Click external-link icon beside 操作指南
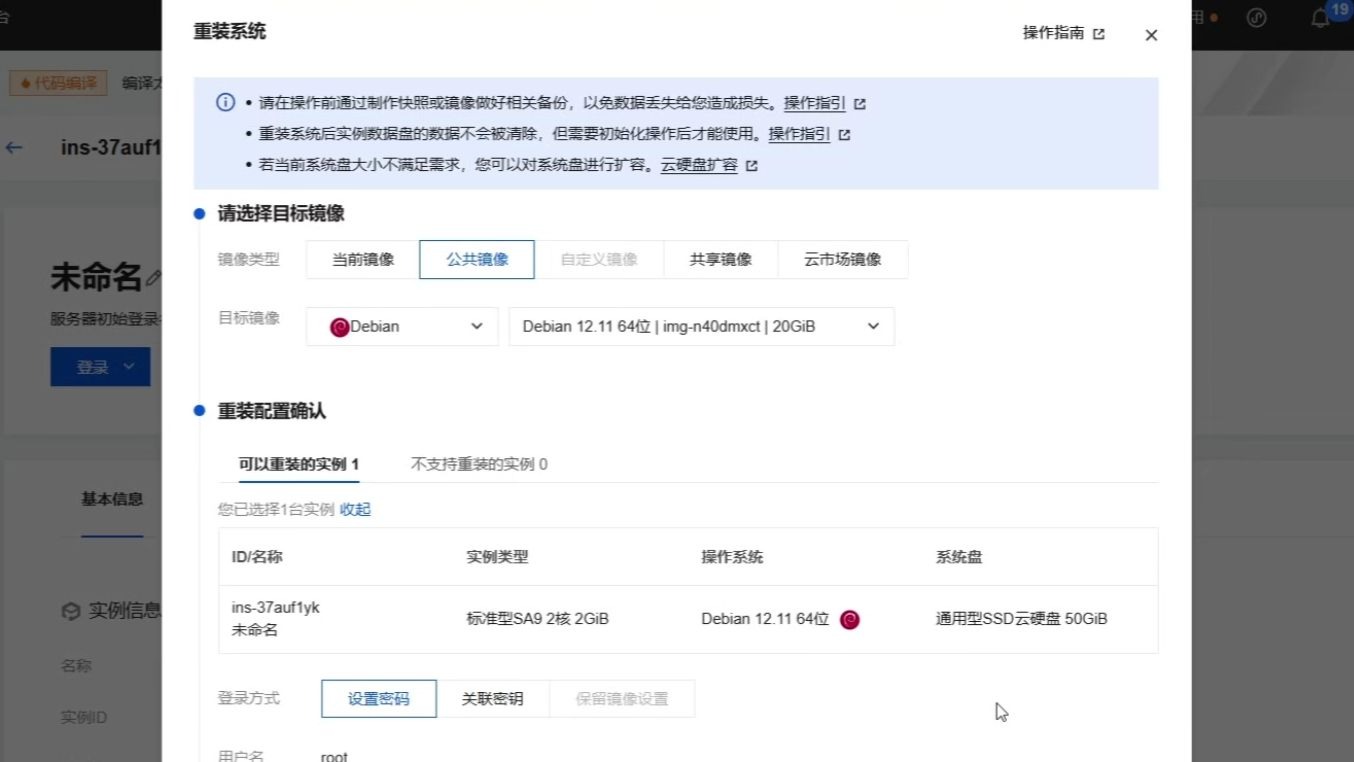 [1099, 34]
